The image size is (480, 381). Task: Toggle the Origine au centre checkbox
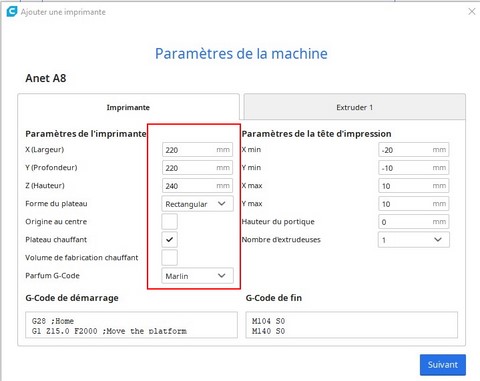point(169,222)
